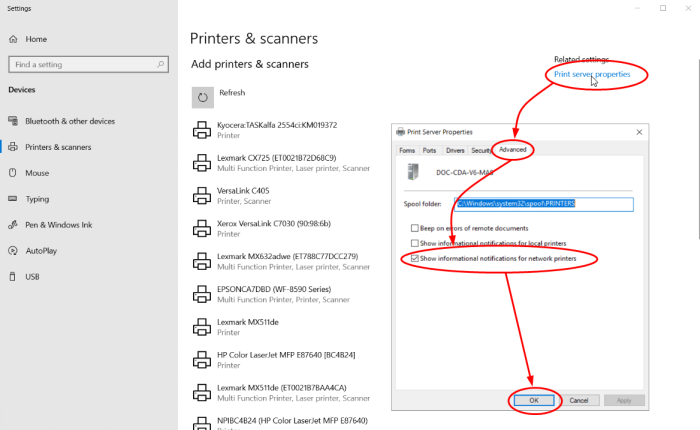The width and height of the screenshot is (700, 430).
Task: Go to Pen & Windows Ink settings
Action: pos(58,225)
